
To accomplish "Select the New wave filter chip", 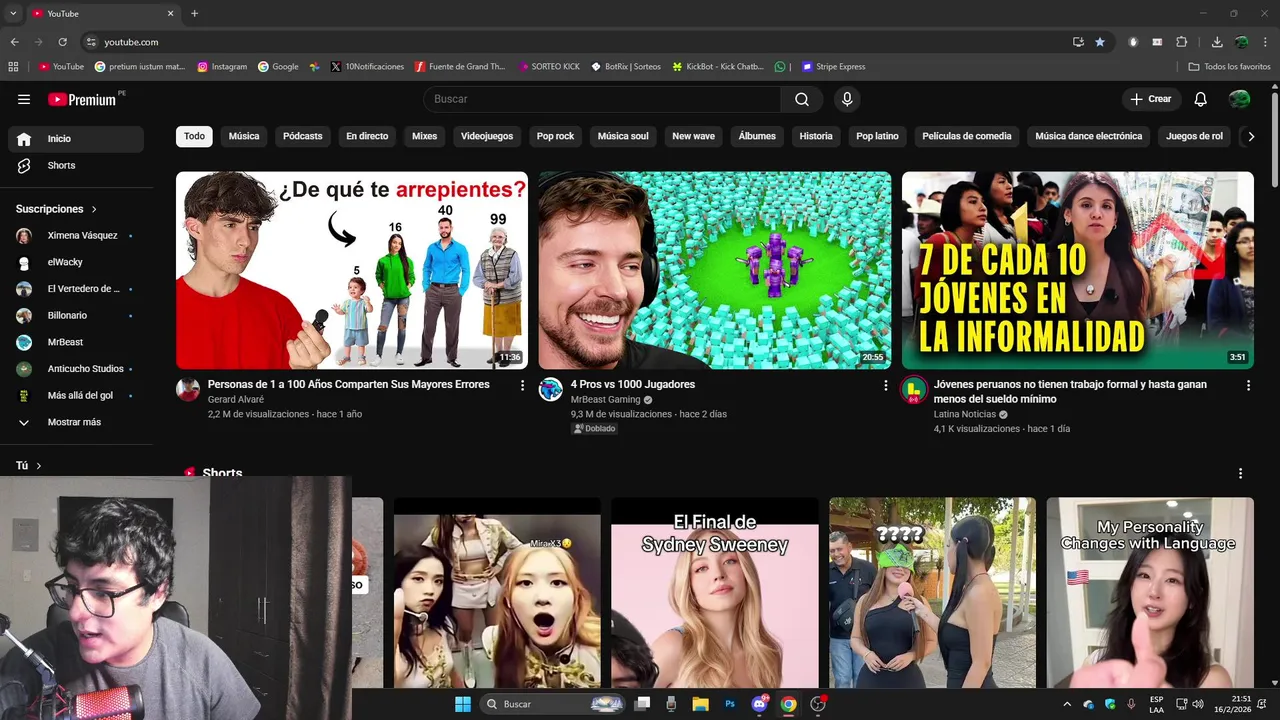I will pyautogui.click(x=694, y=136).
